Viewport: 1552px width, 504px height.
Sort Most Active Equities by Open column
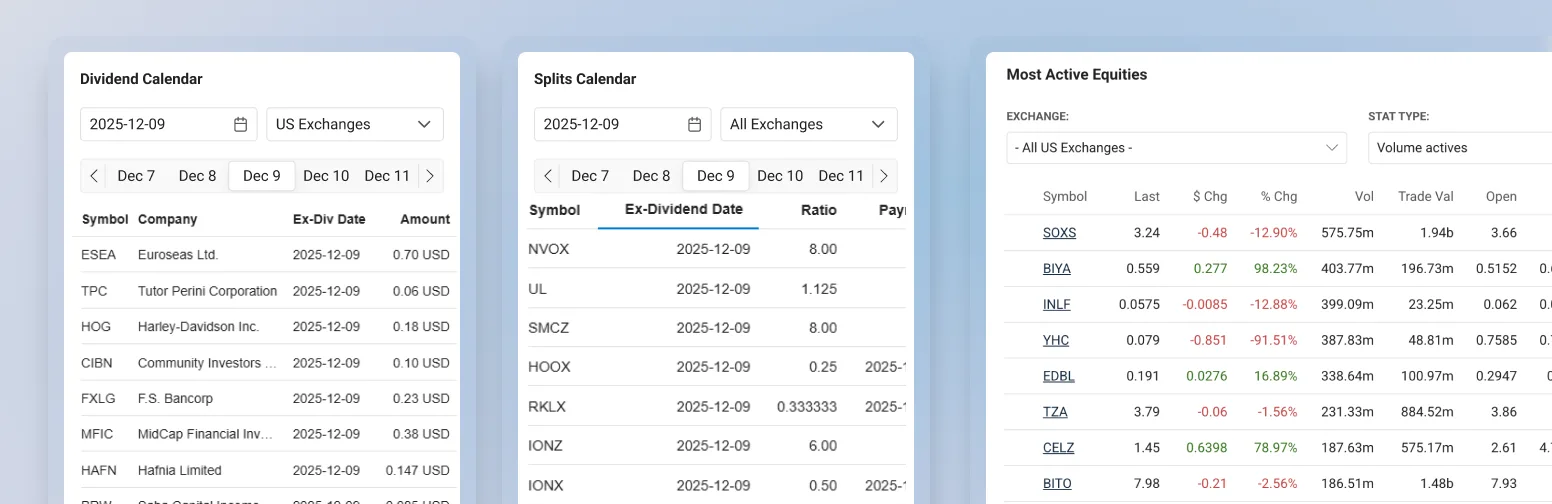pos(1501,197)
